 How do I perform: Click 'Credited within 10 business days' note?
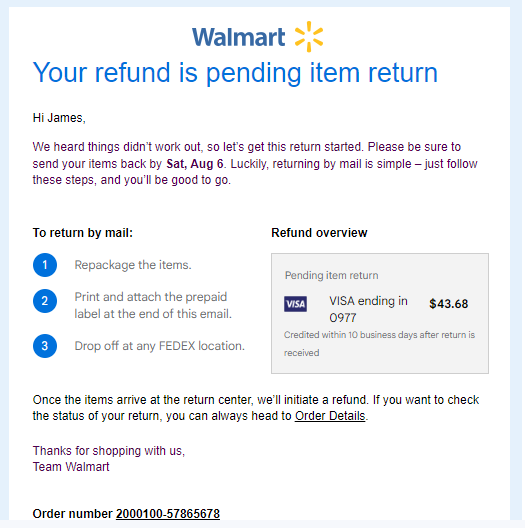tap(379, 344)
